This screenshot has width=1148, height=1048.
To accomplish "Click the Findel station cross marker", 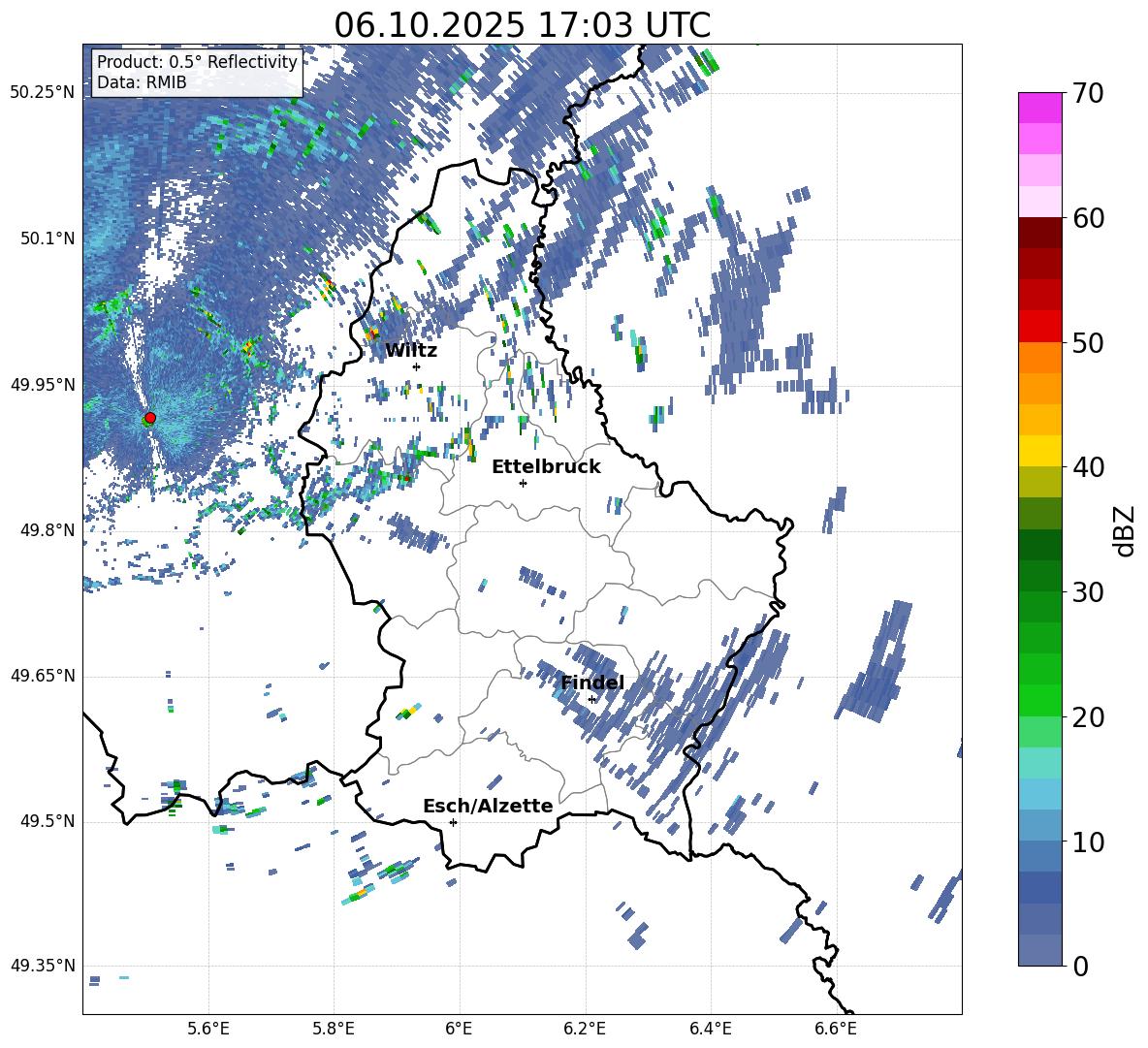I will pyautogui.click(x=591, y=699).
